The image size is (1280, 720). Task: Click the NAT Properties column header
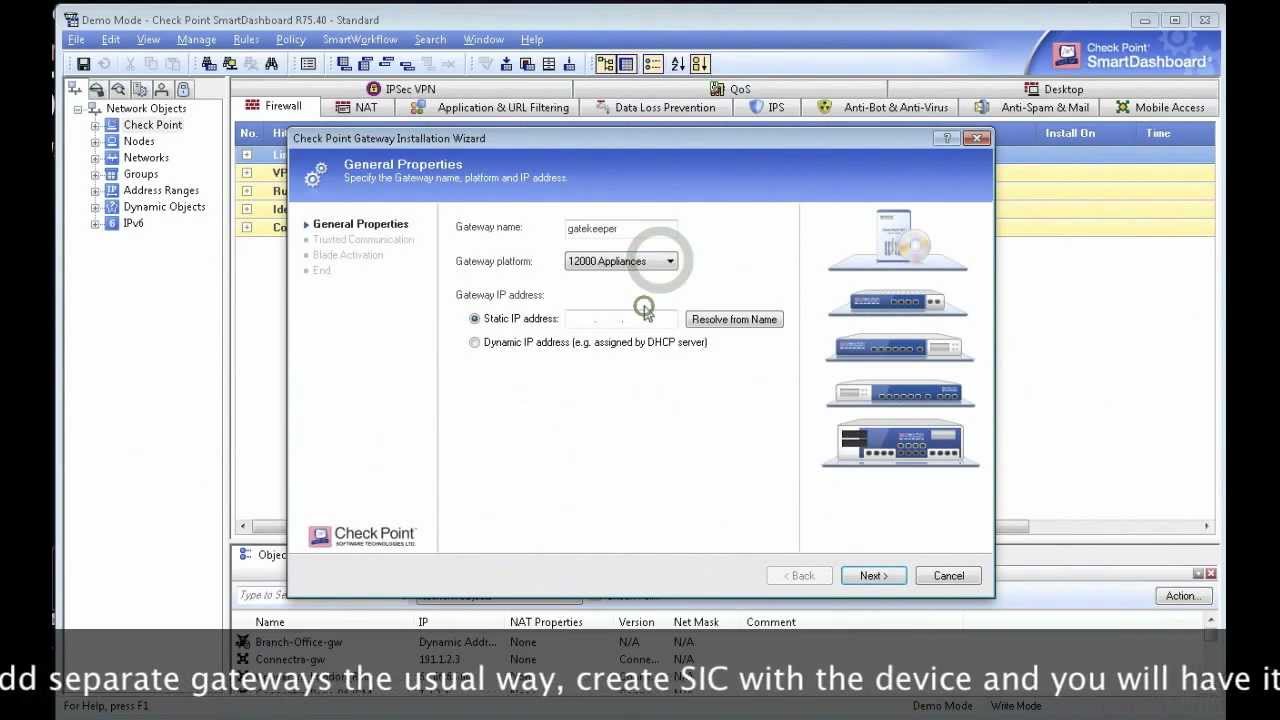click(x=546, y=622)
